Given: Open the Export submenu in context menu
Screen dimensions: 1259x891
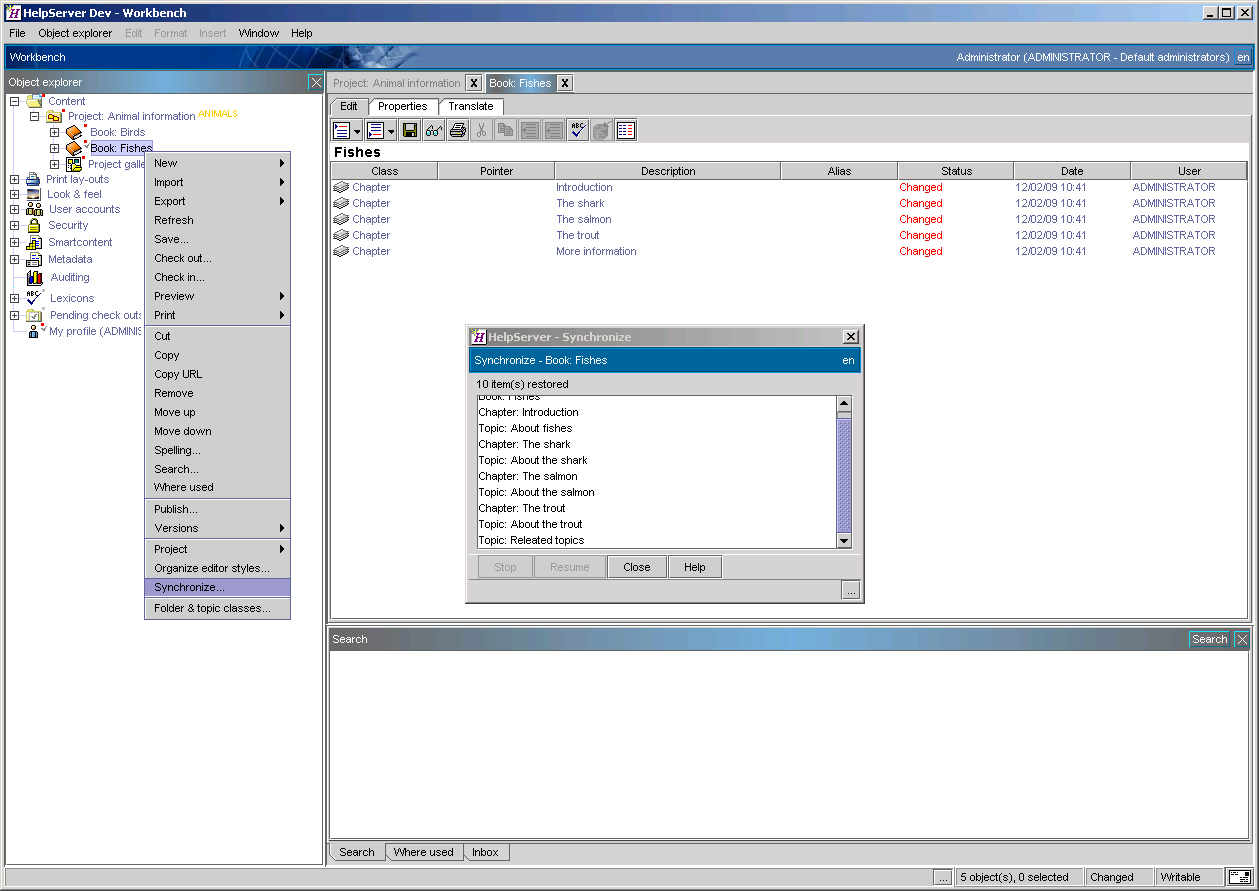Looking at the screenshot, I should click(217, 201).
